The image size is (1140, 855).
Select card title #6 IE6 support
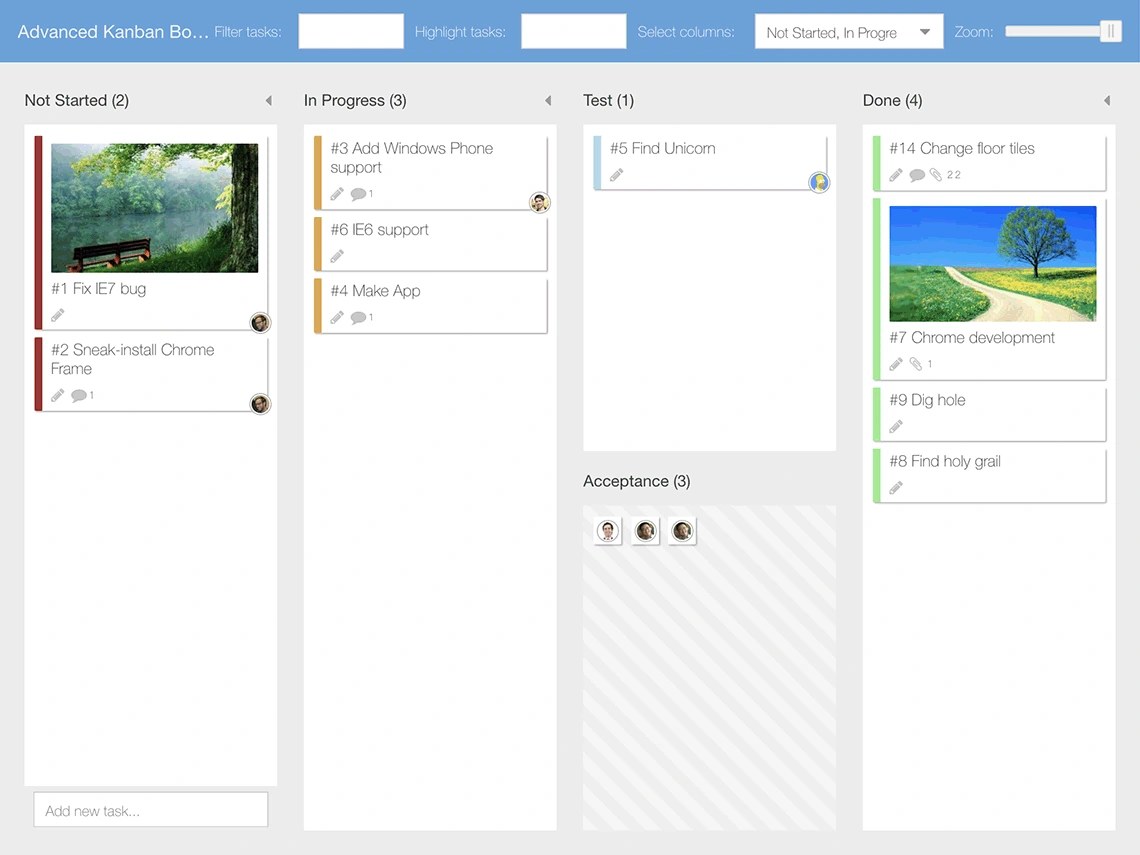(379, 230)
